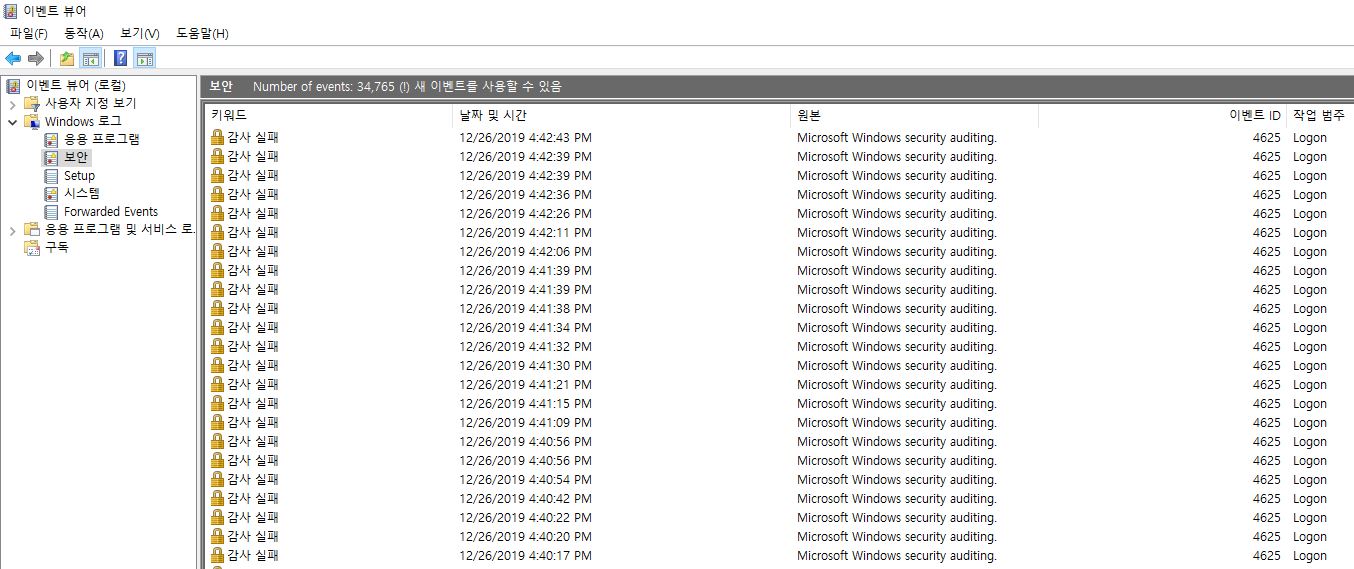Toggle the Show/Hide Action Pane toolbar icon
1354x569 pixels.
click(145, 58)
